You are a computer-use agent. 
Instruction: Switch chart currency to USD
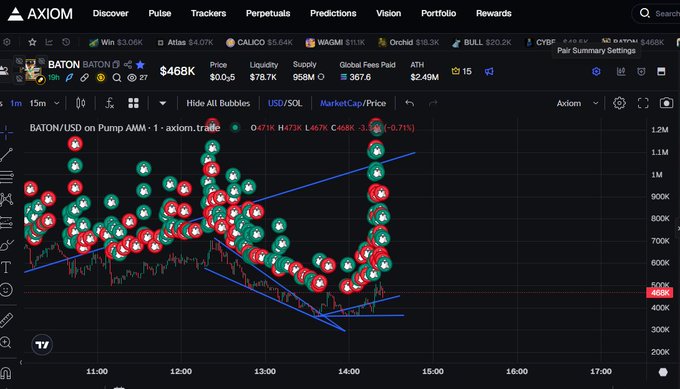point(275,103)
